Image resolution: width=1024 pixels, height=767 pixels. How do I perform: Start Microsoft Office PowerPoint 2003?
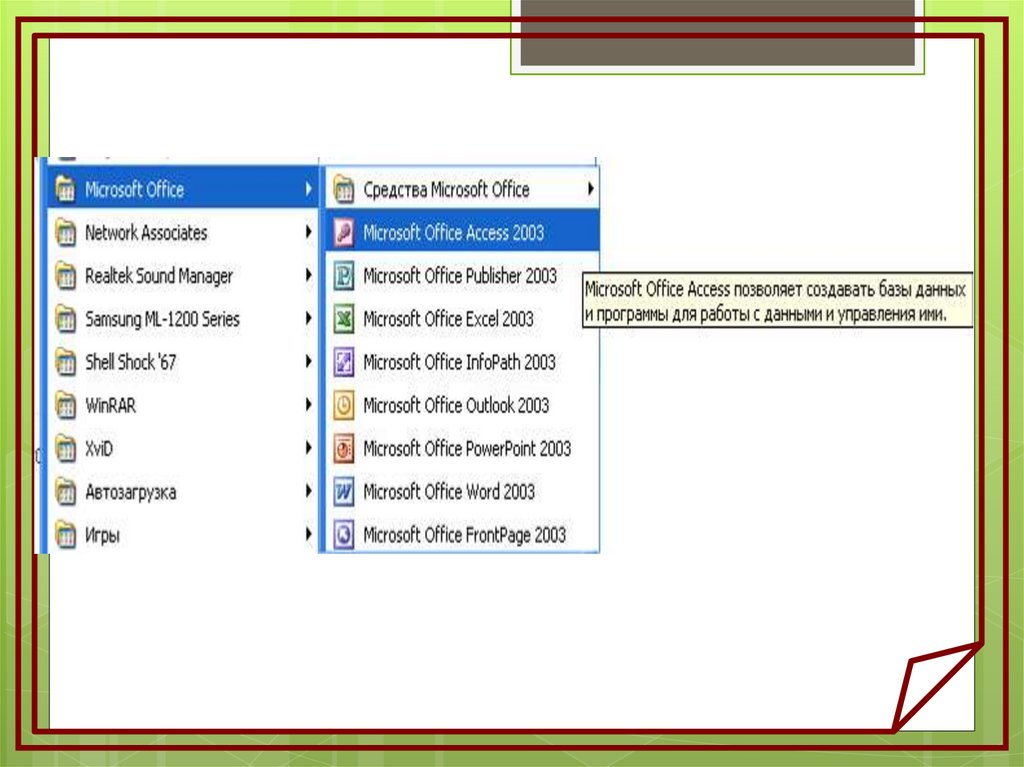[462, 448]
